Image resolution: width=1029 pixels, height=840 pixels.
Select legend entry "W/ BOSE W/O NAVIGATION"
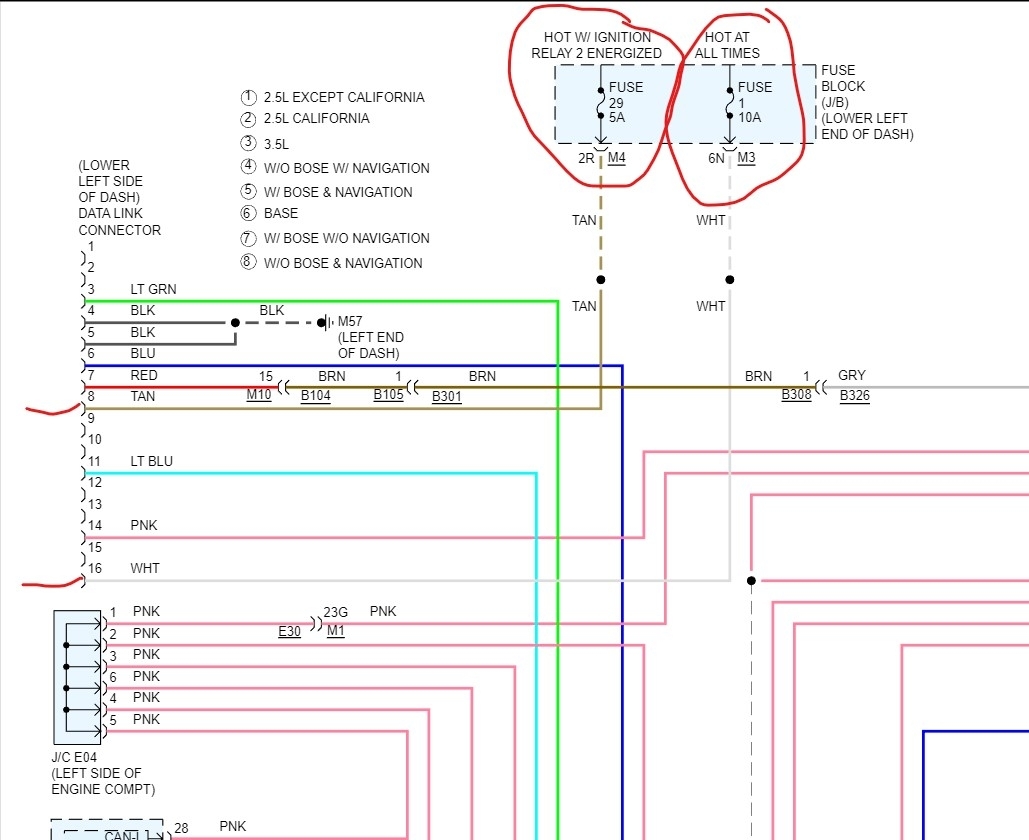click(335, 238)
